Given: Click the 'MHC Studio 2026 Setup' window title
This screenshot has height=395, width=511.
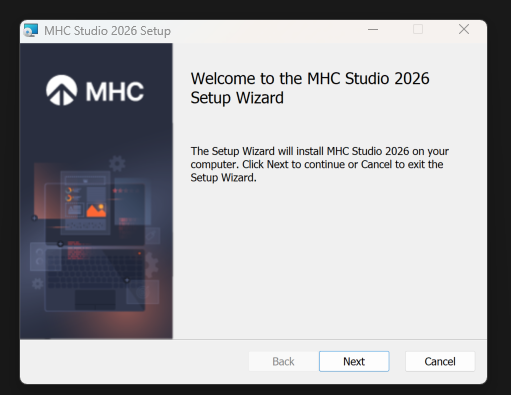Looking at the screenshot, I should pos(107,31).
